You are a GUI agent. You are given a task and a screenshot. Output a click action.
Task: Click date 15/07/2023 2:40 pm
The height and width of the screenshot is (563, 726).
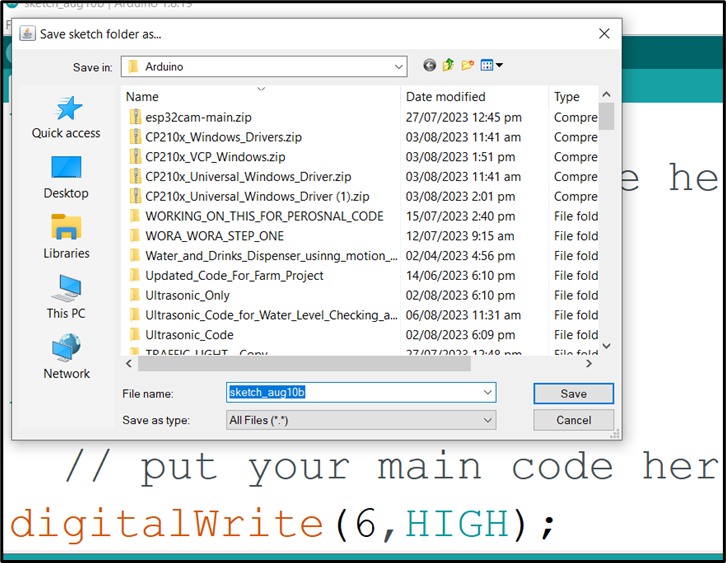460,216
